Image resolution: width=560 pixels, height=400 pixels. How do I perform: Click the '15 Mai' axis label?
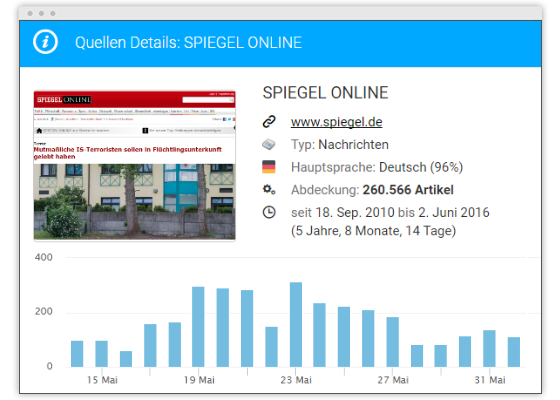click(x=102, y=380)
